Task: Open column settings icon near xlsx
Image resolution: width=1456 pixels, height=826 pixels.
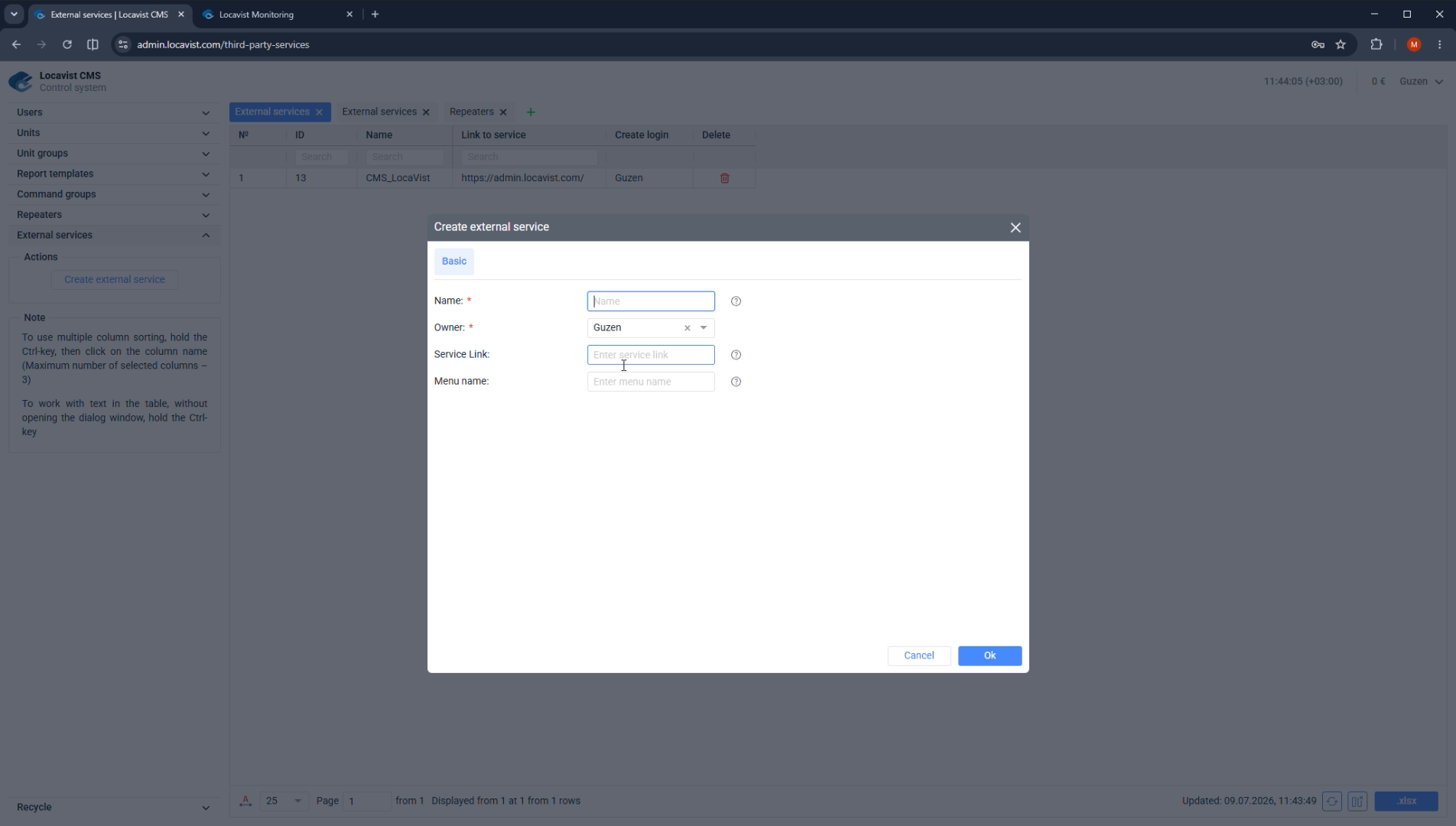Action: (1357, 801)
